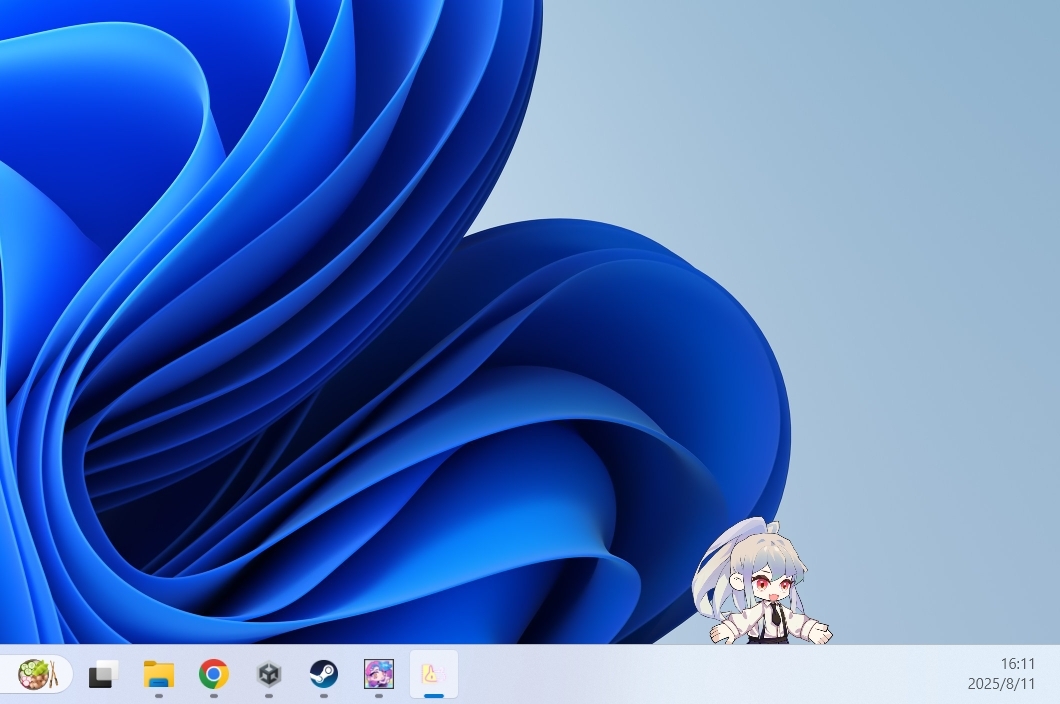Open calendar via the 2025/8/11 date
Image resolution: width=1060 pixels, height=704 pixels.
(x=1001, y=685)
